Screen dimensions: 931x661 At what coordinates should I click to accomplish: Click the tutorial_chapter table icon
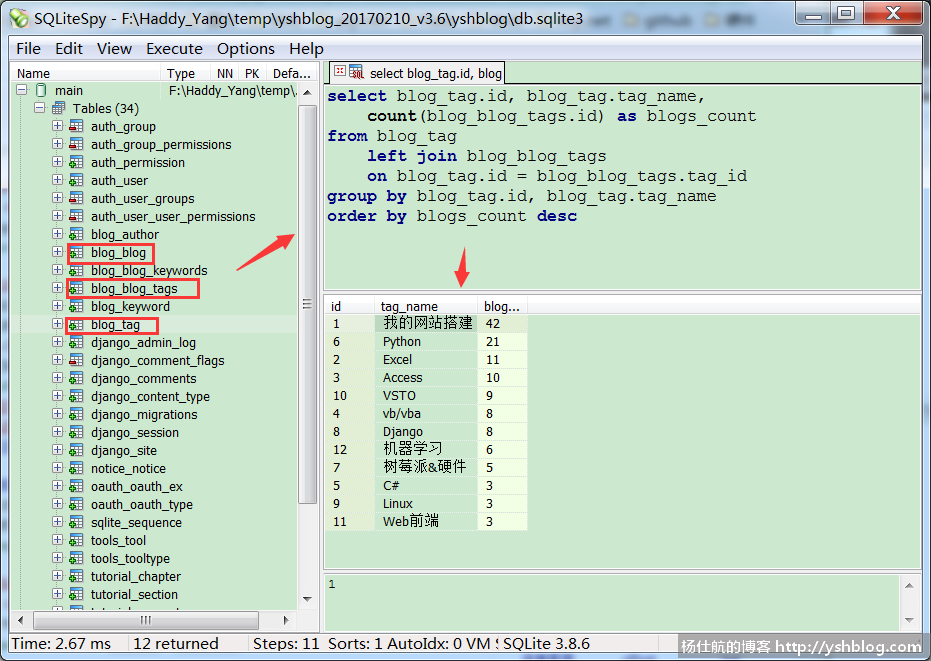76,576
